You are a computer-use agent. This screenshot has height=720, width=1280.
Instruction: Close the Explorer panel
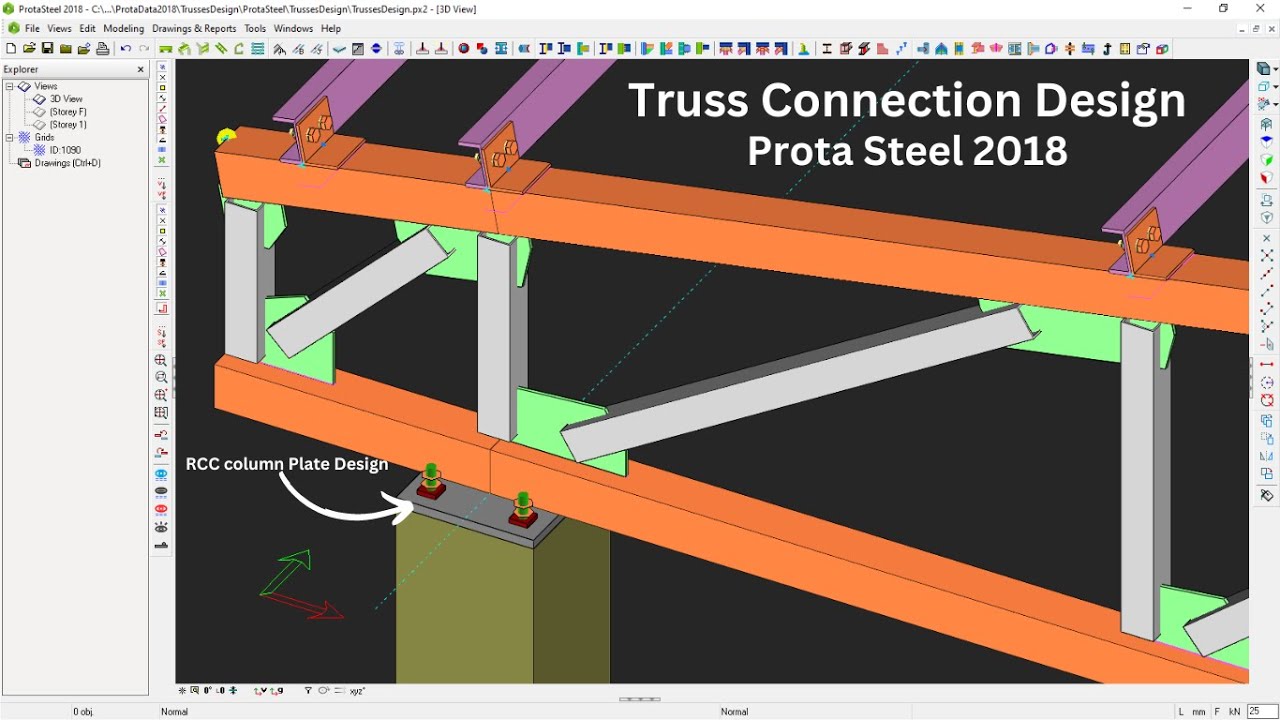[x=140, y=70]
